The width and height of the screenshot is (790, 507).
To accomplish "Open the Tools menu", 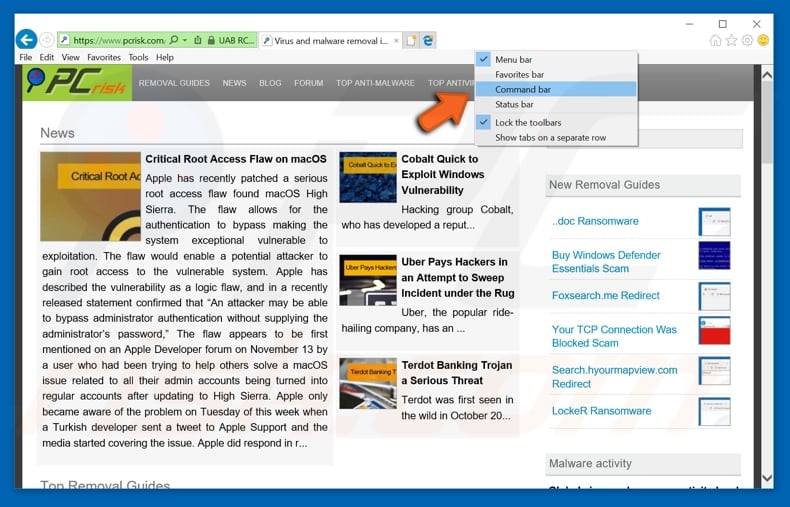I will 138,57.
